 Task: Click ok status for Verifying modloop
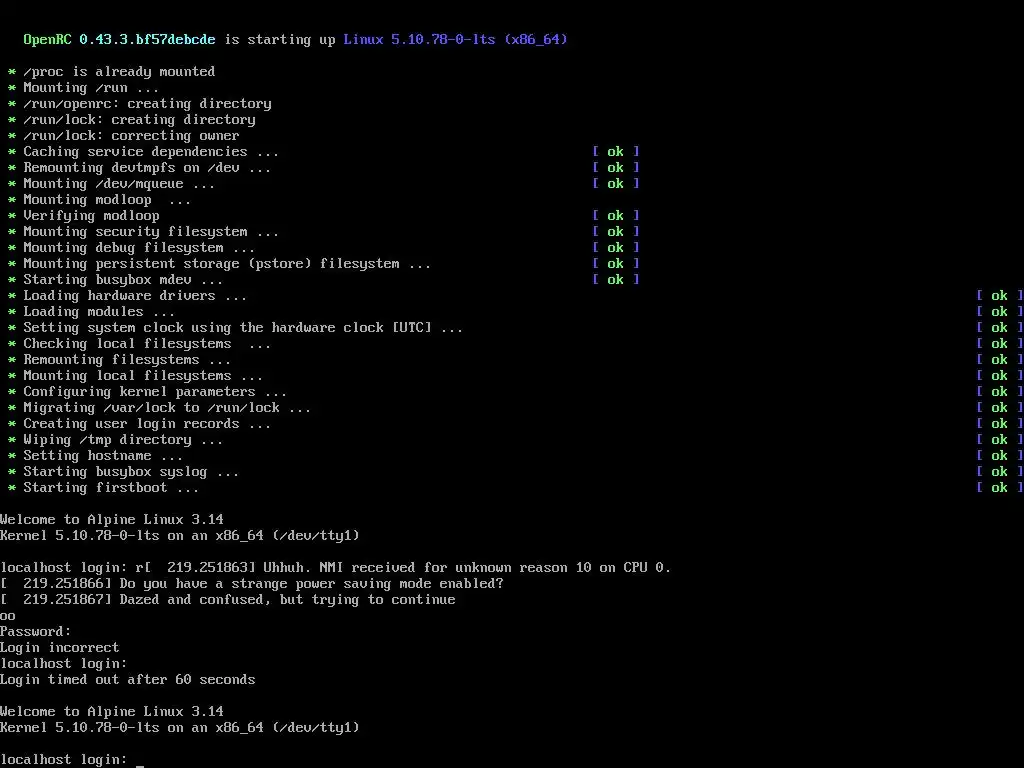pyautogui.click(x=615, y=216)
